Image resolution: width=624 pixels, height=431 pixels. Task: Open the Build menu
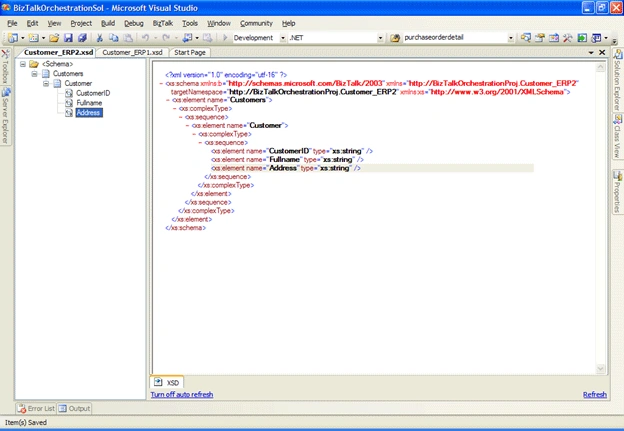[108, 23]
